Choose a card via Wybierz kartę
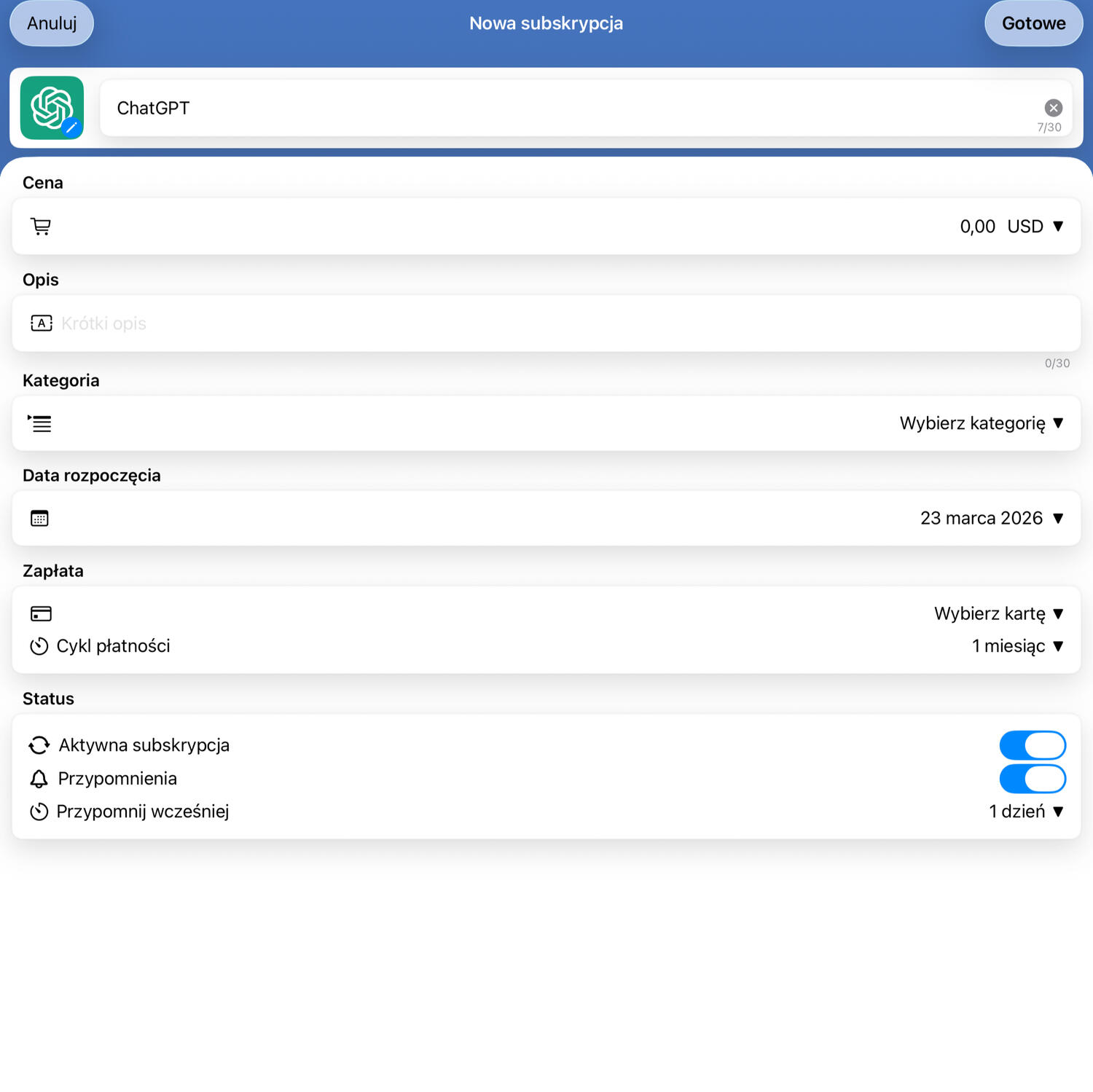 (x=998, y=613)
